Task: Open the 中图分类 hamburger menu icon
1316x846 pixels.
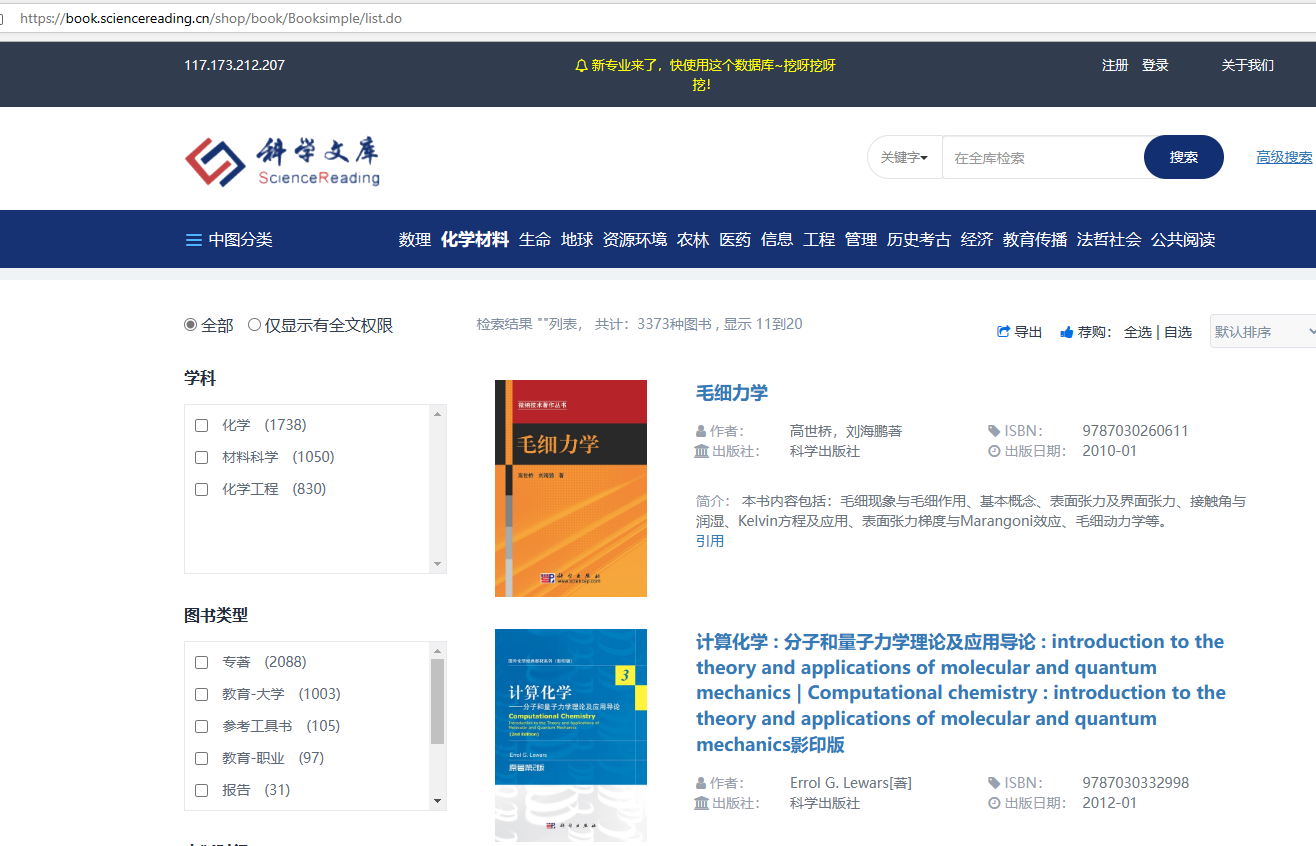Action: (194, 240)
